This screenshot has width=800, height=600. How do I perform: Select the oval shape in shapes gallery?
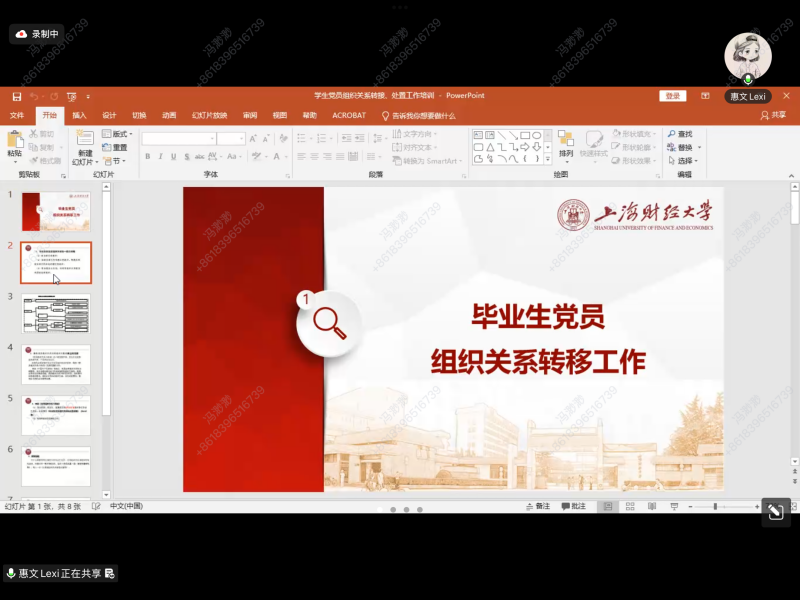click(537, 135)
